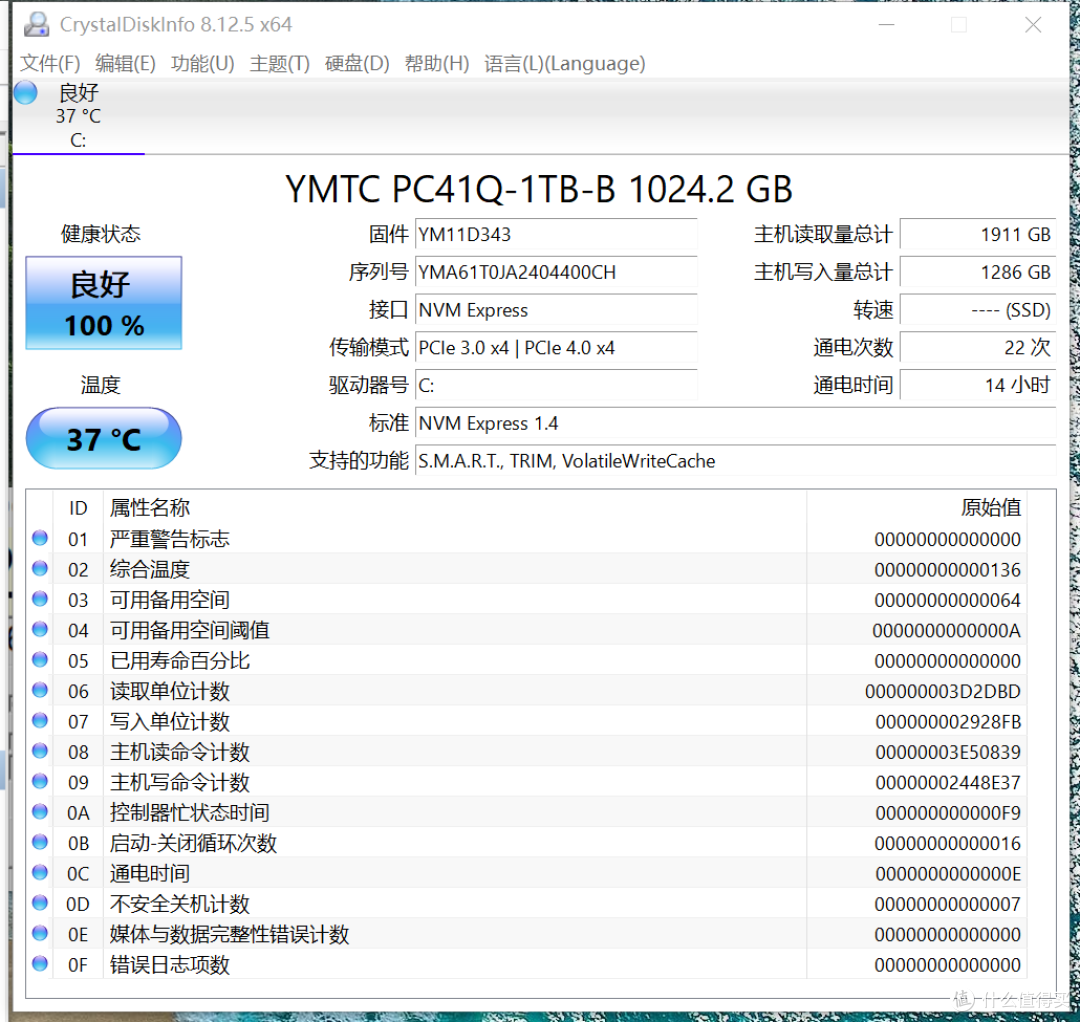The height and width of the screenshot is (1022, 1080).
Task: Click the status dot beside 错误日志项数
Action: (38, 964)
